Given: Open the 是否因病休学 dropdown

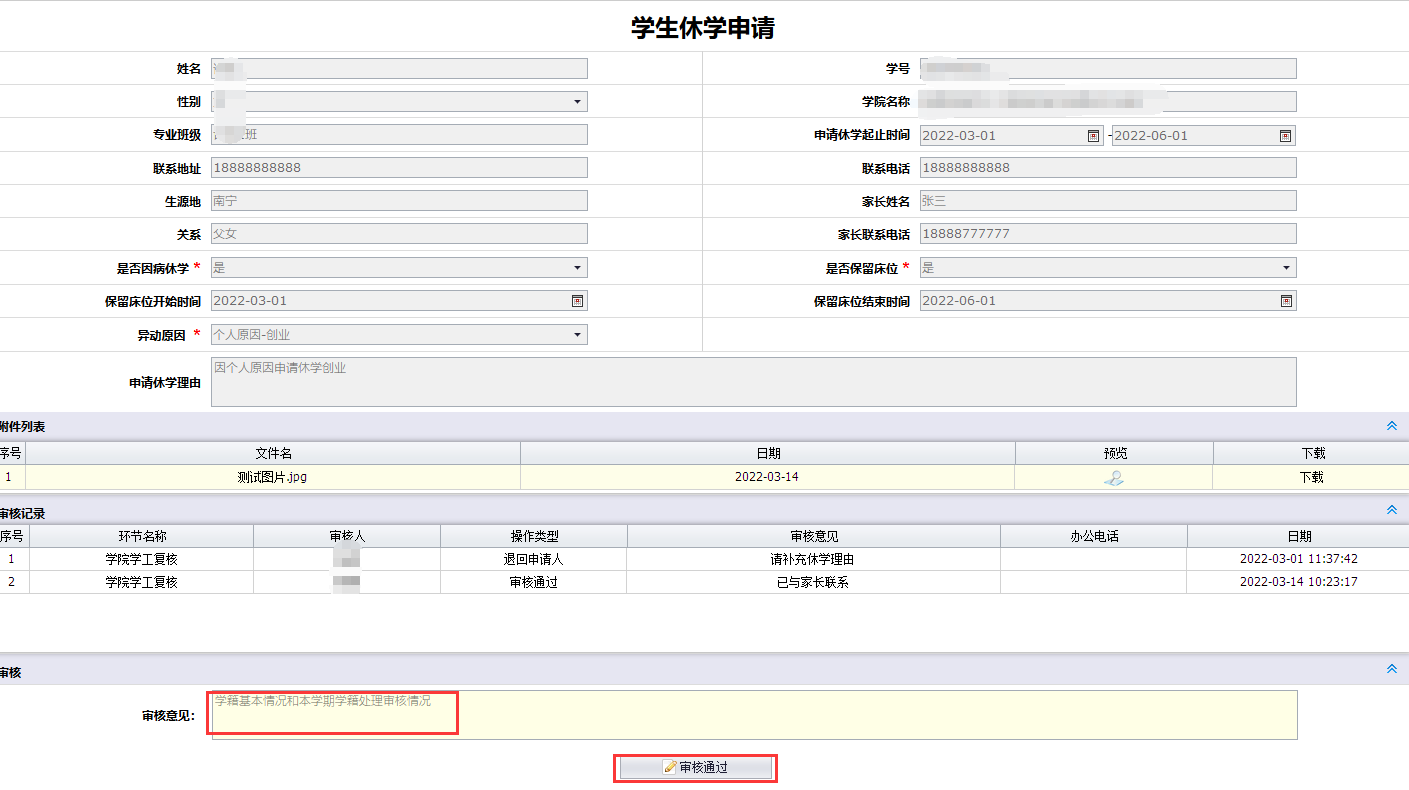Looking at the screenshot, I should tap(577, 268).
